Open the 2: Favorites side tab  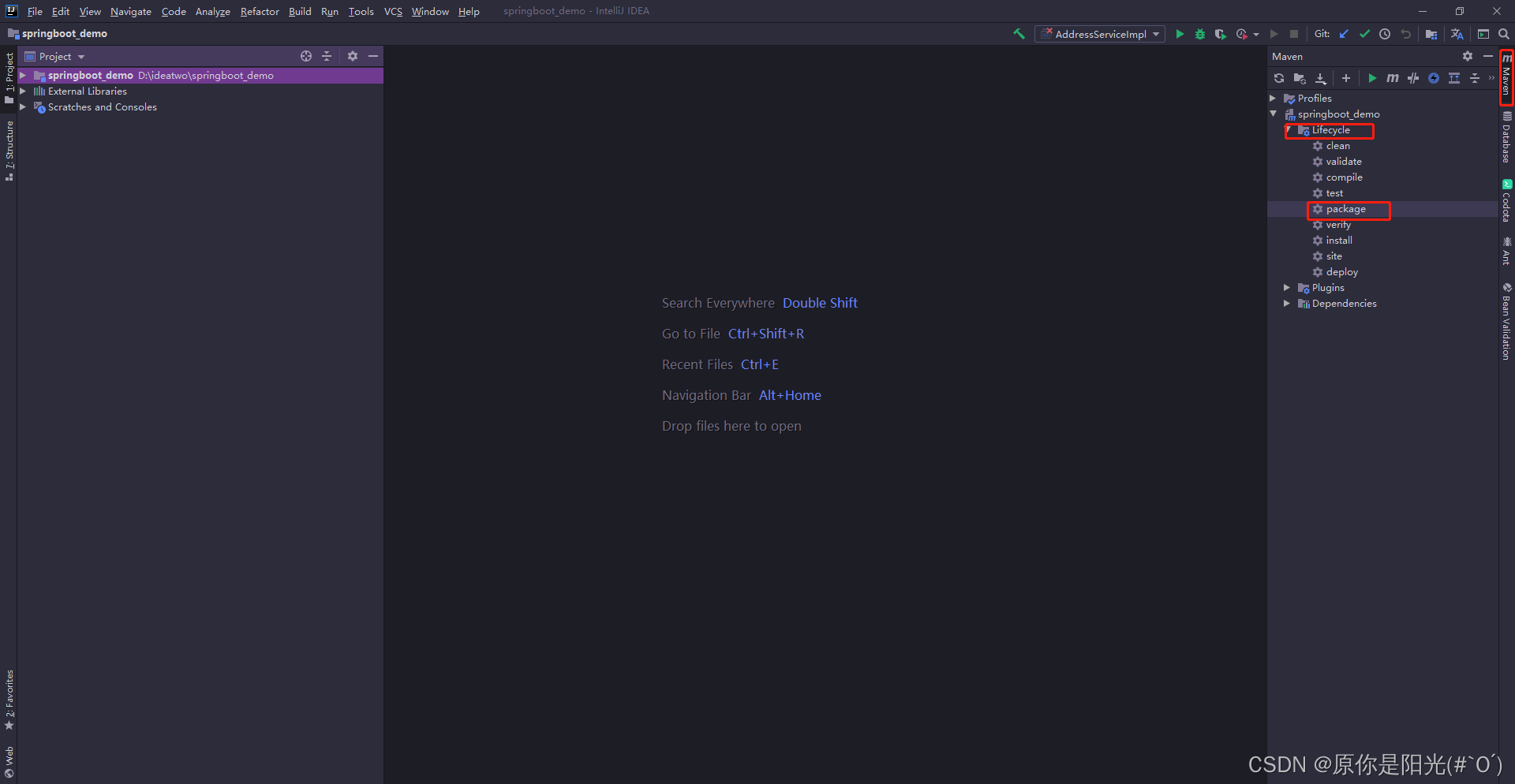coord(9,700)
